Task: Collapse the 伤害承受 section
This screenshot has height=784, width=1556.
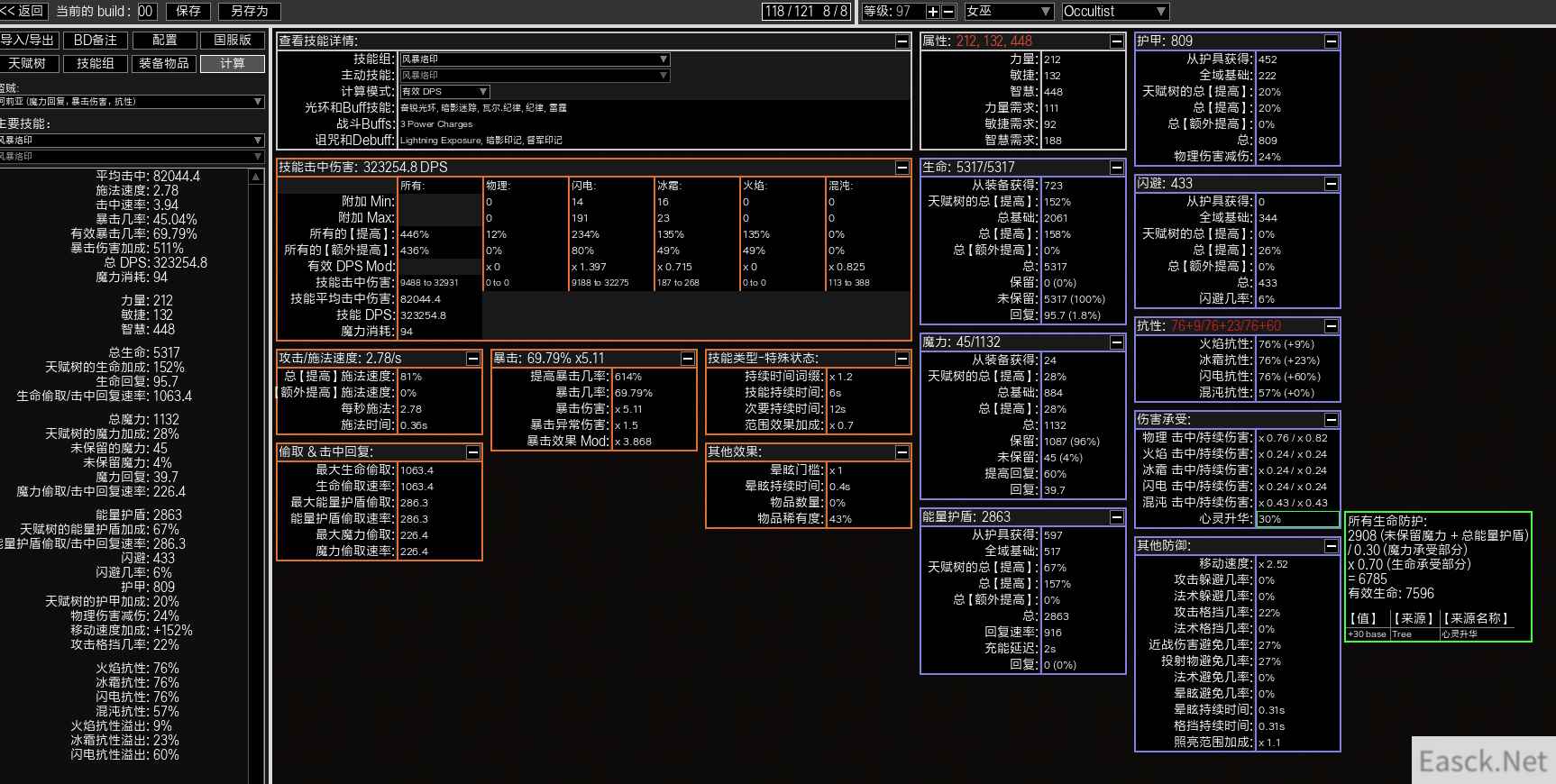Action: (1331, 420)
